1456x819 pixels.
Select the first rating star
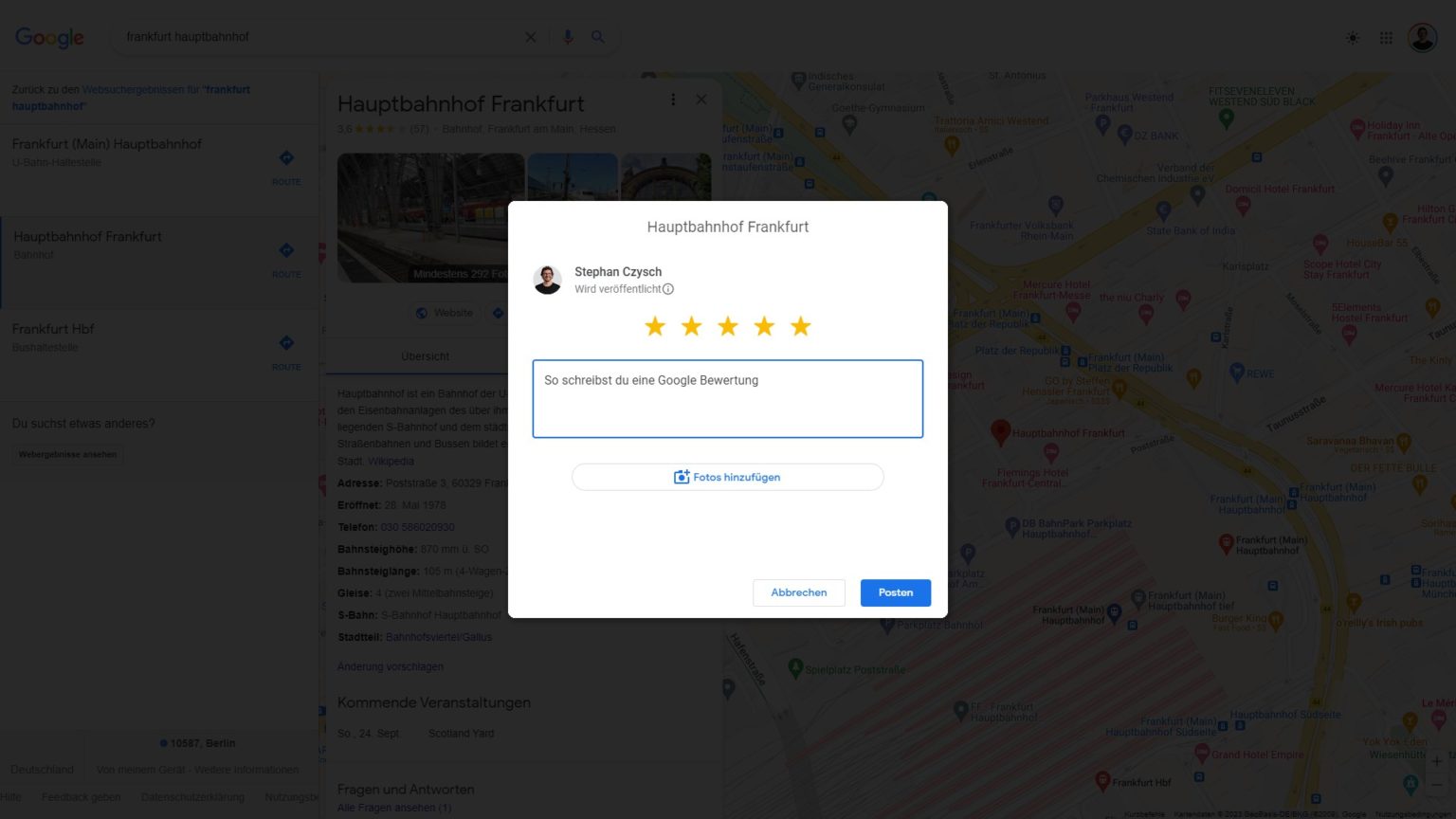[x=655, y=326]
